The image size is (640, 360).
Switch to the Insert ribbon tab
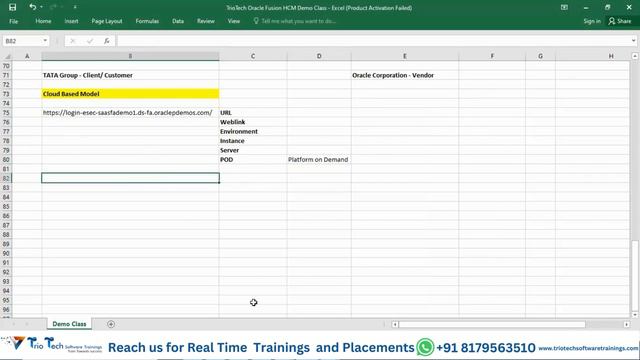(x=71, y=21)
